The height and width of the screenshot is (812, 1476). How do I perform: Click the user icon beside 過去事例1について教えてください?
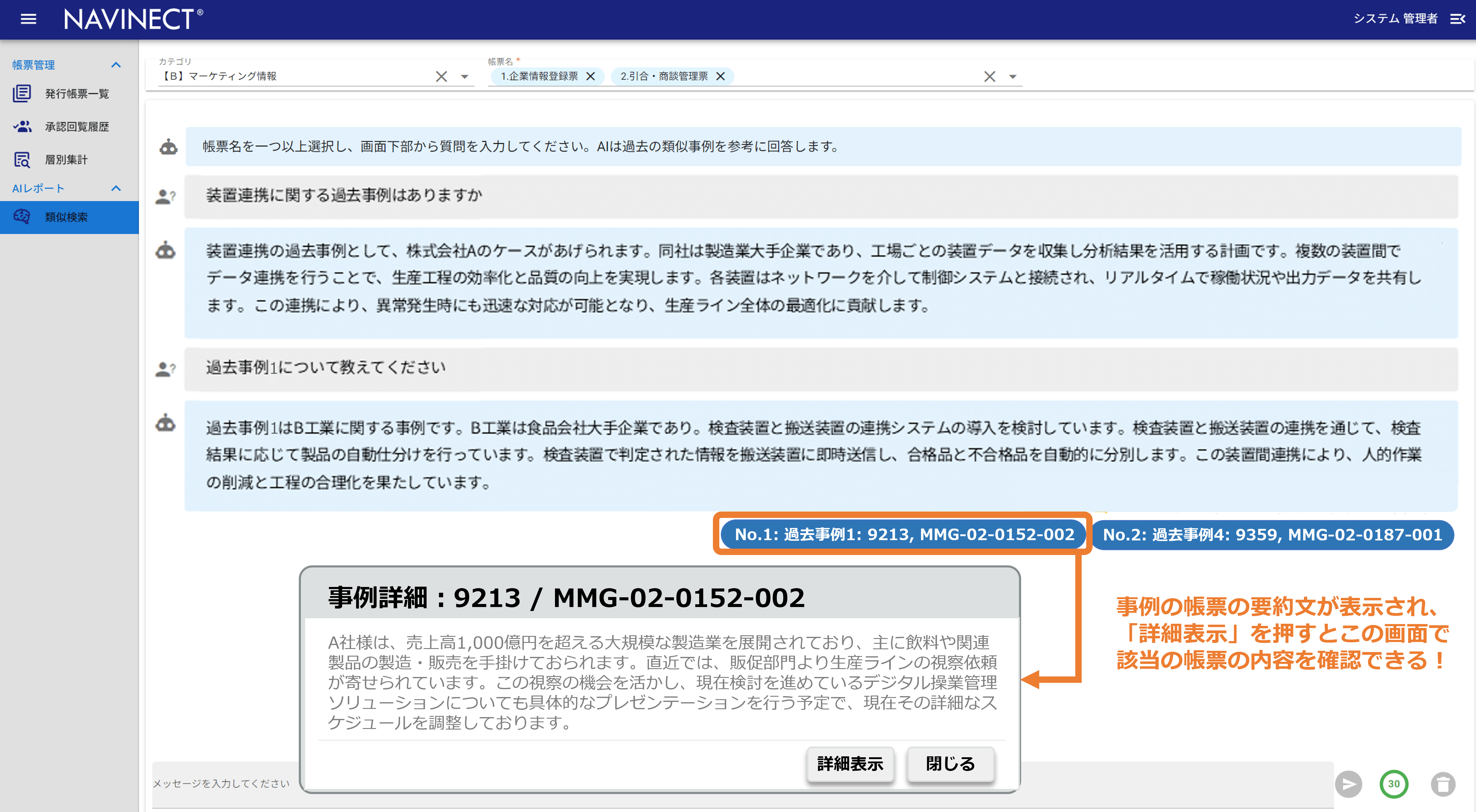(x=166, y=369)
